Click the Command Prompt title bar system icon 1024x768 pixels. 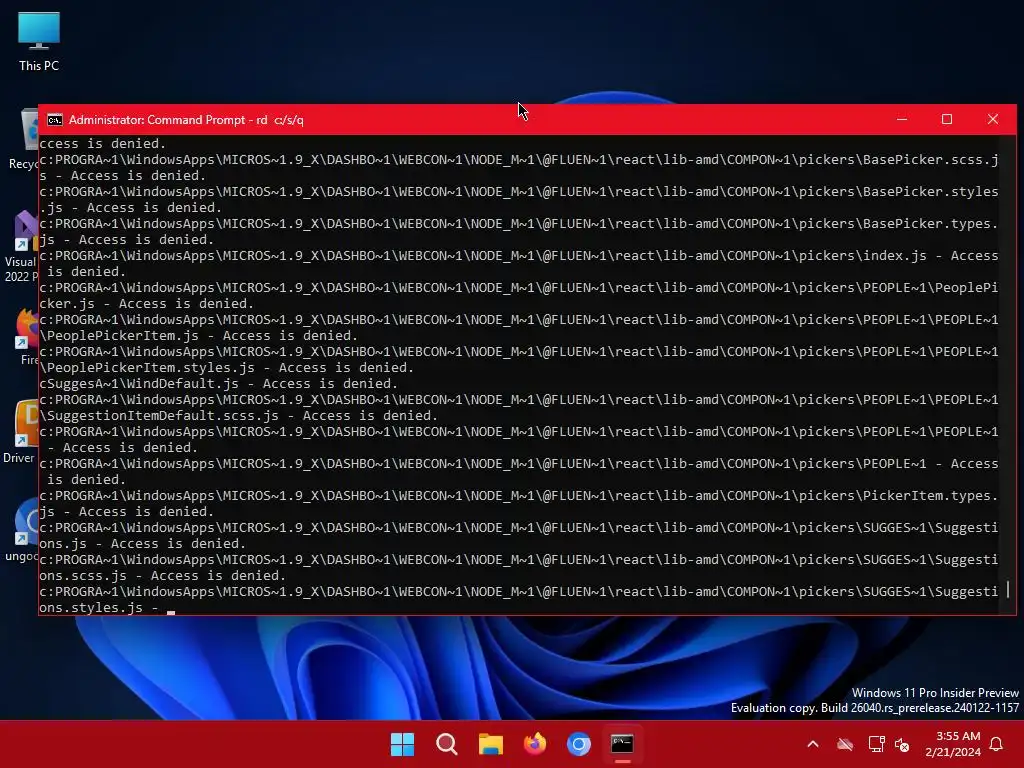pos(55,120)
